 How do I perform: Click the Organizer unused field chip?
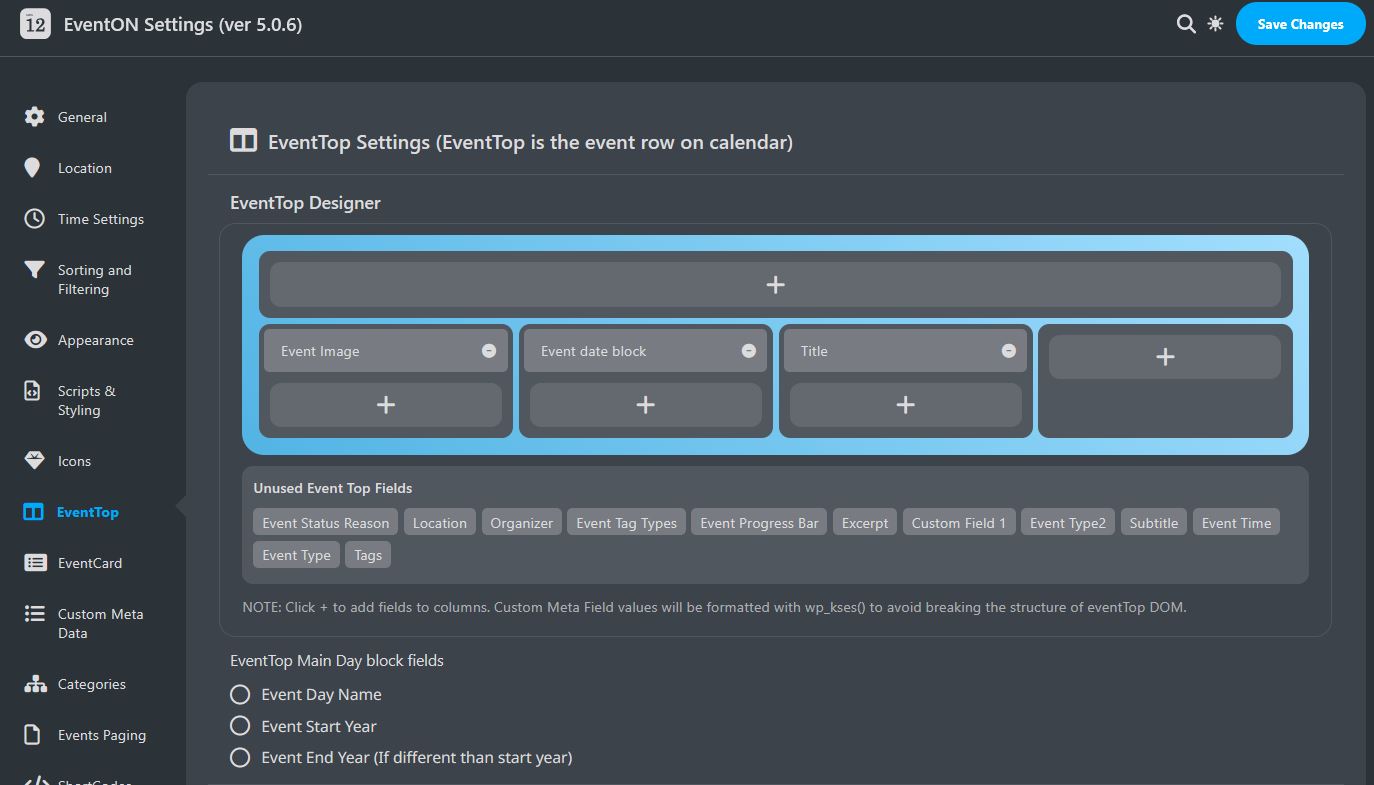521,523
